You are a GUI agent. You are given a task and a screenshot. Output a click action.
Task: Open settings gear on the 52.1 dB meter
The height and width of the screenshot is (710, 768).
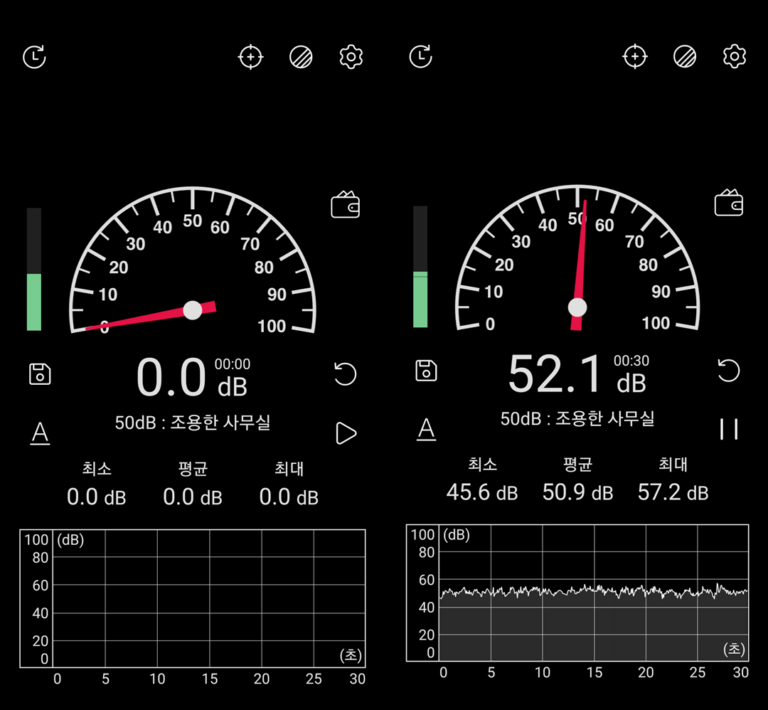735,56
